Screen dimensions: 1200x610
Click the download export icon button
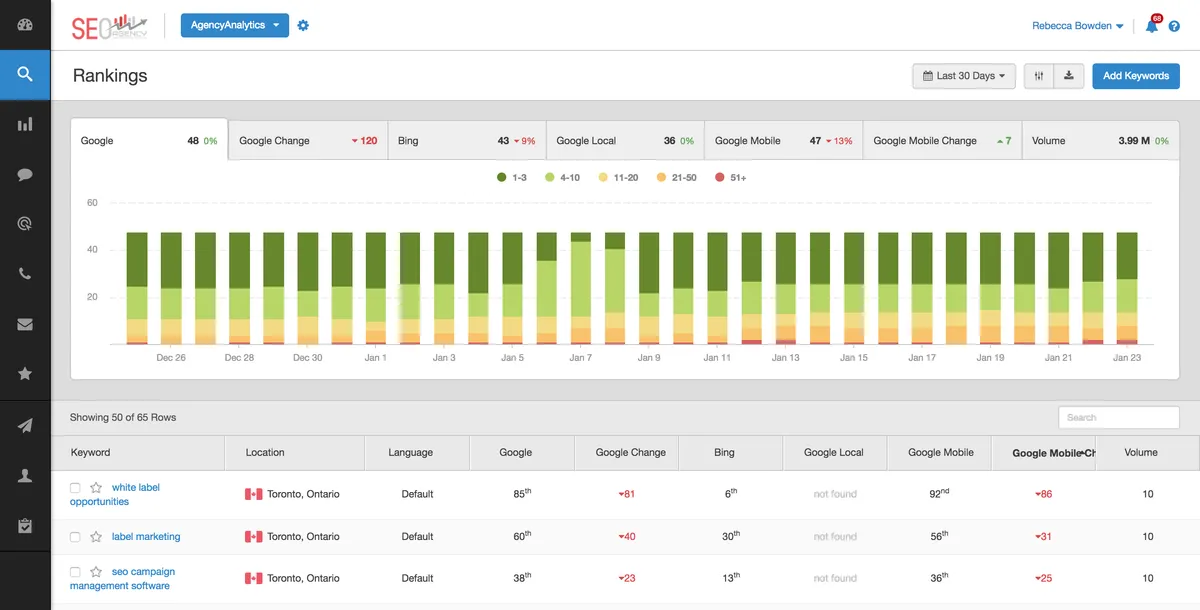click(x=1069, y=76)
